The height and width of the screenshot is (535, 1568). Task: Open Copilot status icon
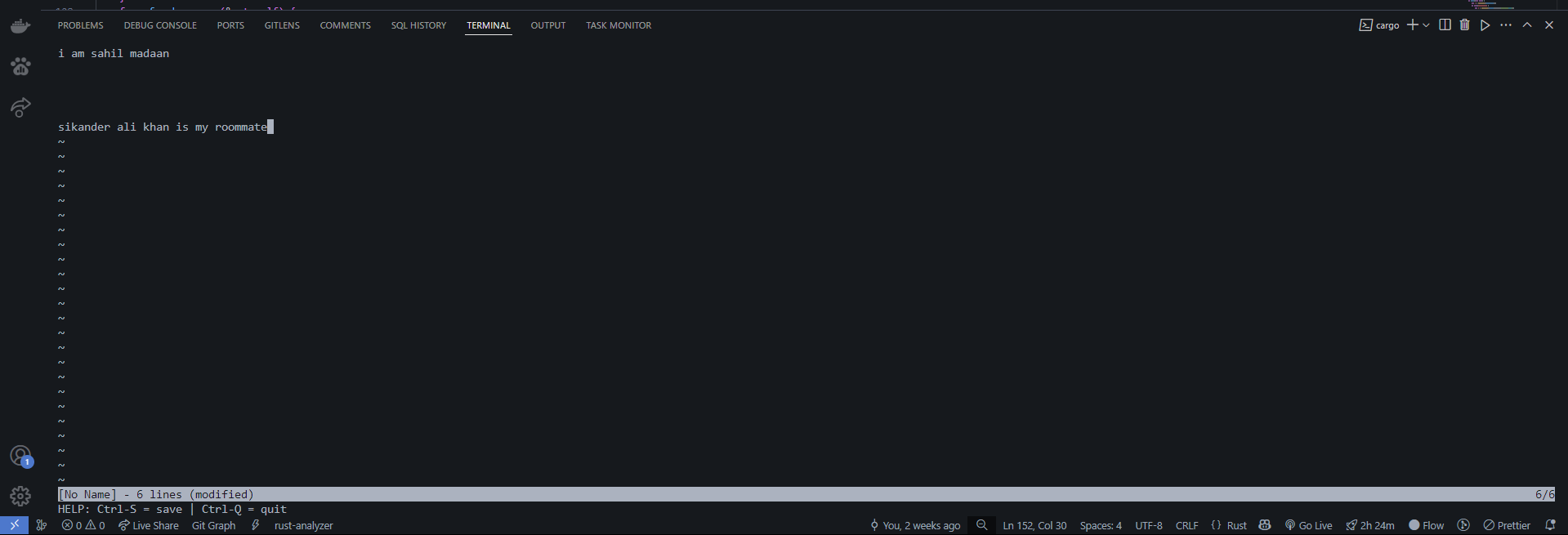click(x=1265, y=525)
